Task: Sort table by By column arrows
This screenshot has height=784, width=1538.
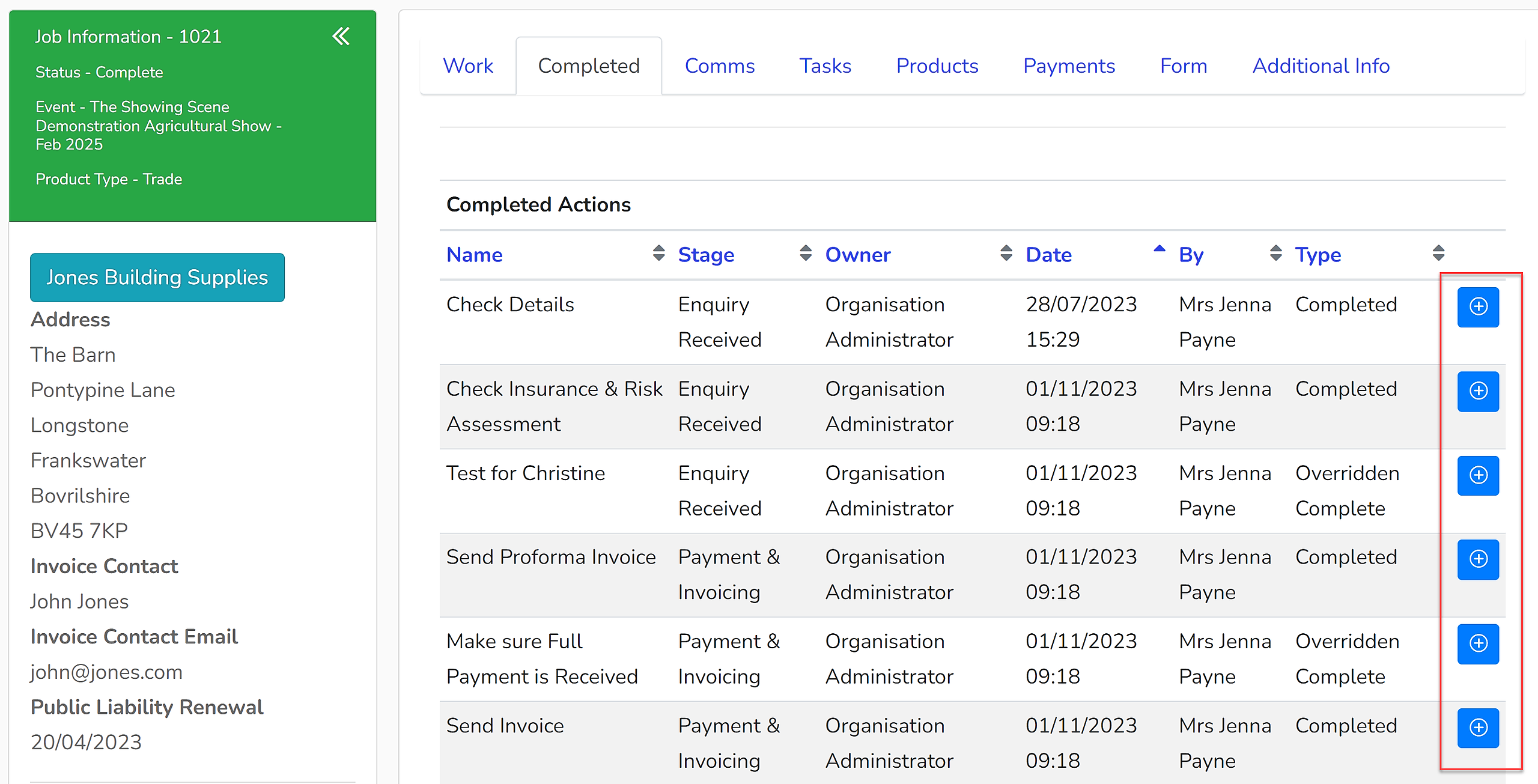Action: (x=1276, y=253)
